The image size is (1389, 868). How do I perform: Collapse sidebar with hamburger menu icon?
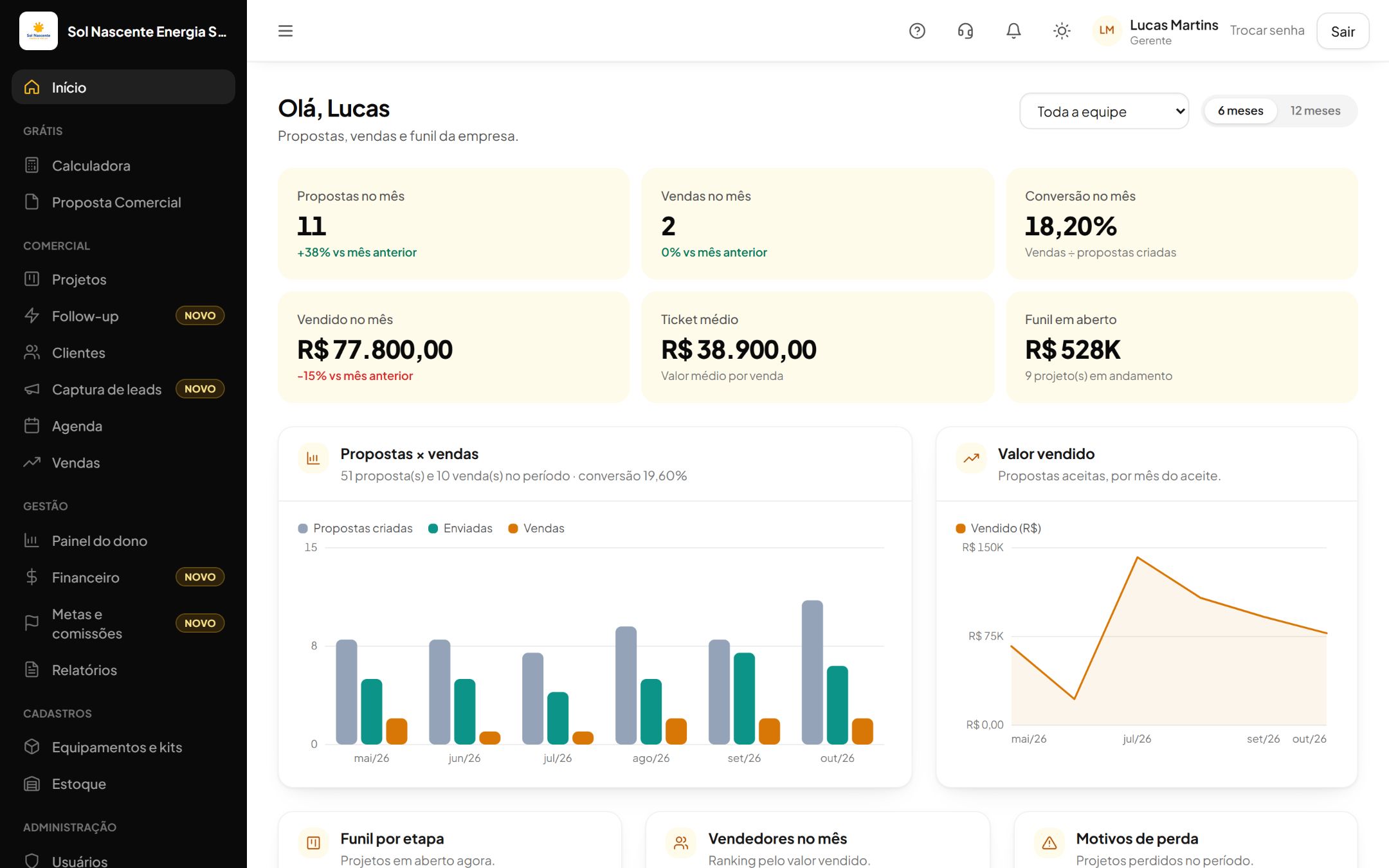pos(286,31)
